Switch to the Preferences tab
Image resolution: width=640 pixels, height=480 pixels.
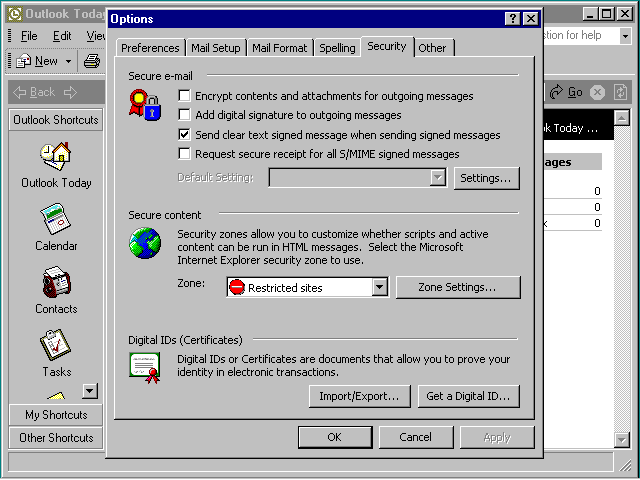point(150,48)
